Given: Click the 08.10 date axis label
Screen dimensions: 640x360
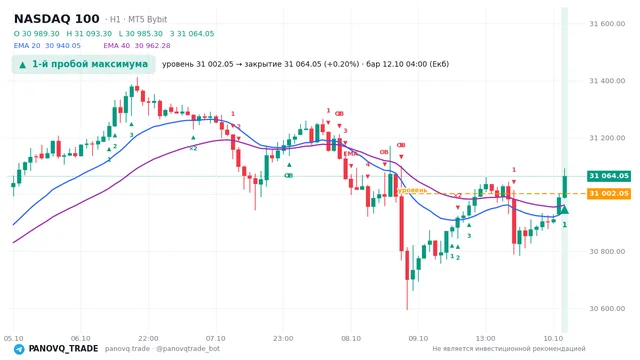Looking at the screenshot, I should 351,338.
